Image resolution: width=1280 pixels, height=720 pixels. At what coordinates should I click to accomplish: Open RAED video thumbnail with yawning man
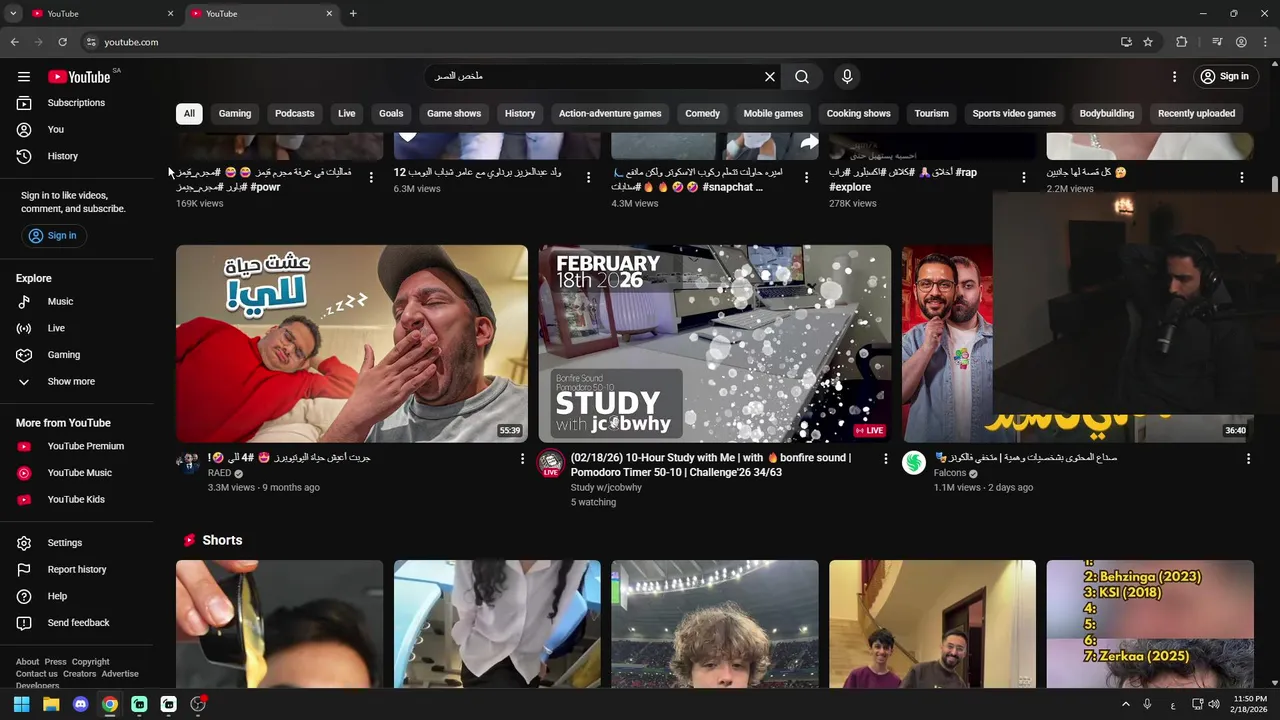(x=352, y=343)
